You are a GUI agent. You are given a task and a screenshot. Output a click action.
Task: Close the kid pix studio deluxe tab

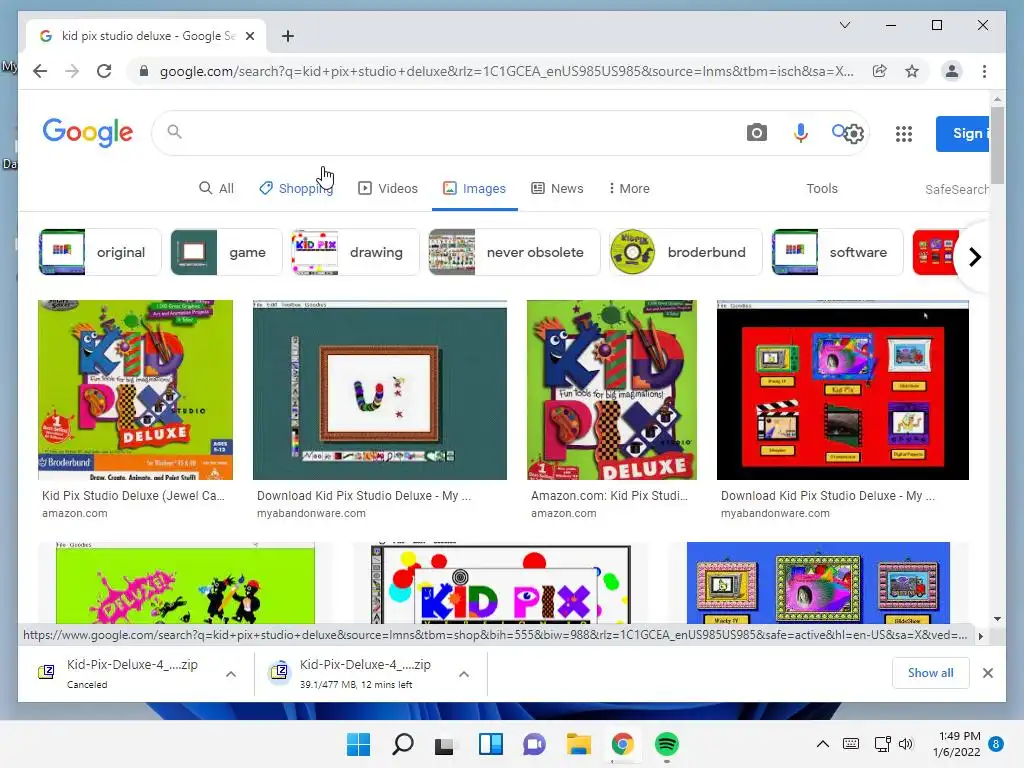click(249, 36)
